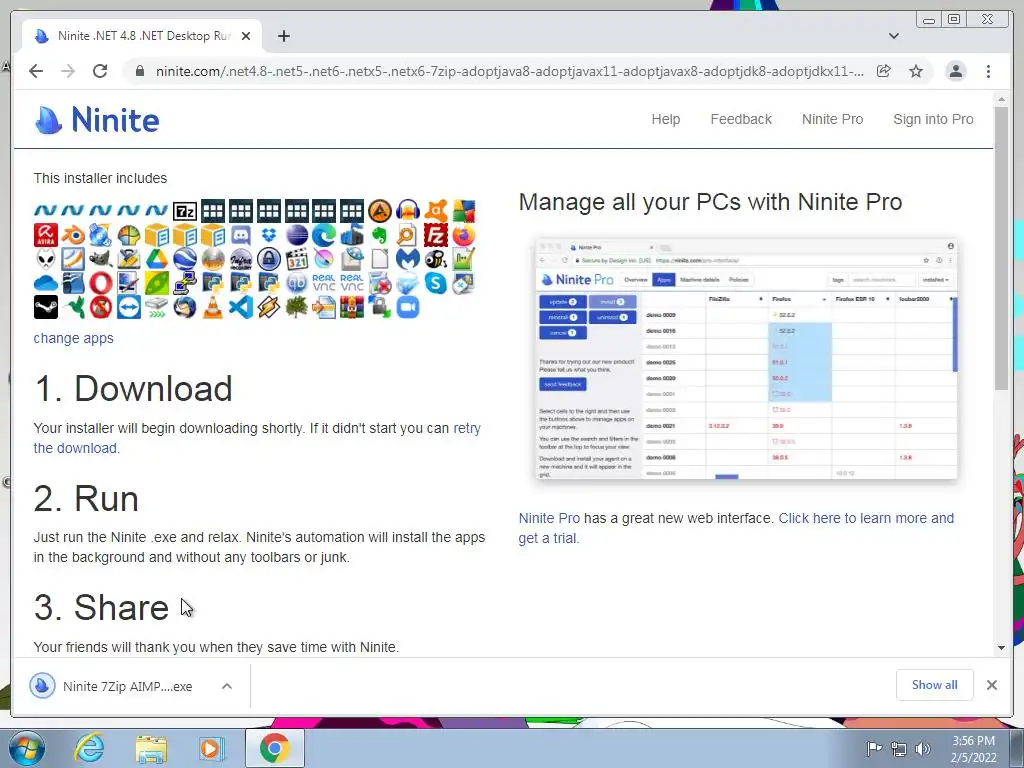
Task: Click Show all downloads
Action: coord(935,685)
